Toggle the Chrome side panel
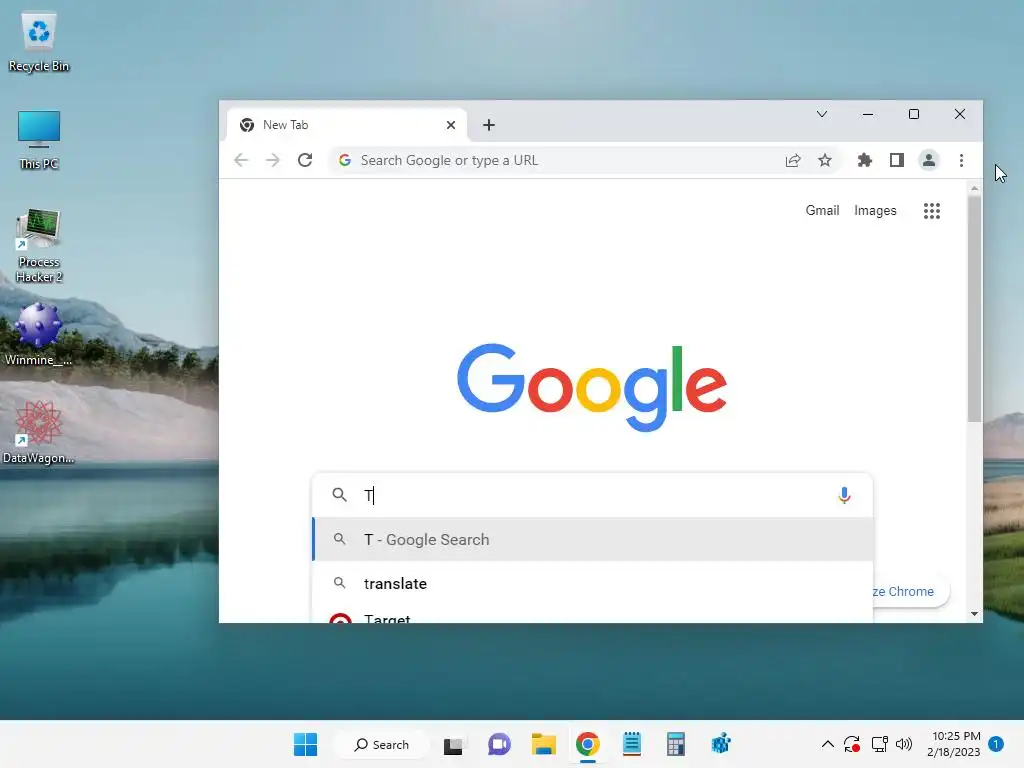Viewport: 1024px width, 768px height. (897, 160)
